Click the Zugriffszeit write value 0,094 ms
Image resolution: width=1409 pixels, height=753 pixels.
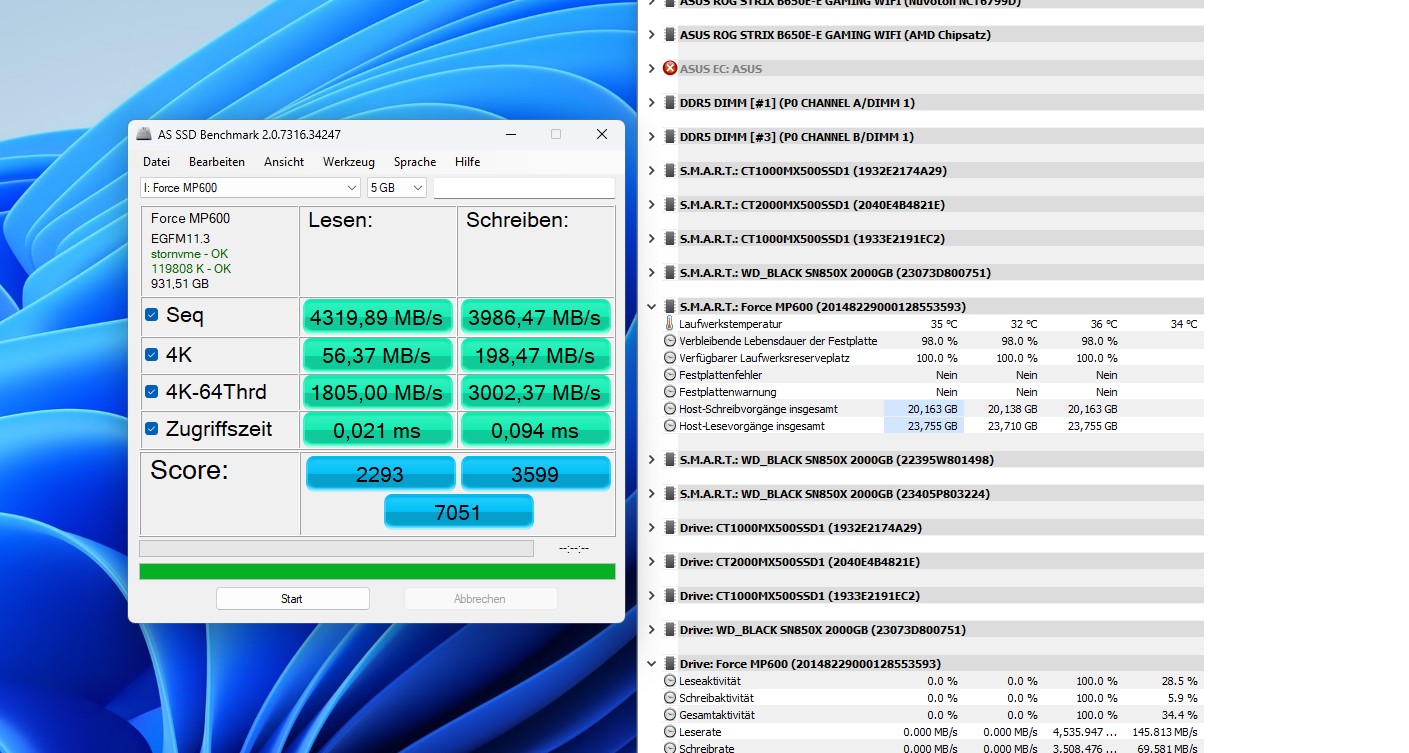[x=535, y=430]
